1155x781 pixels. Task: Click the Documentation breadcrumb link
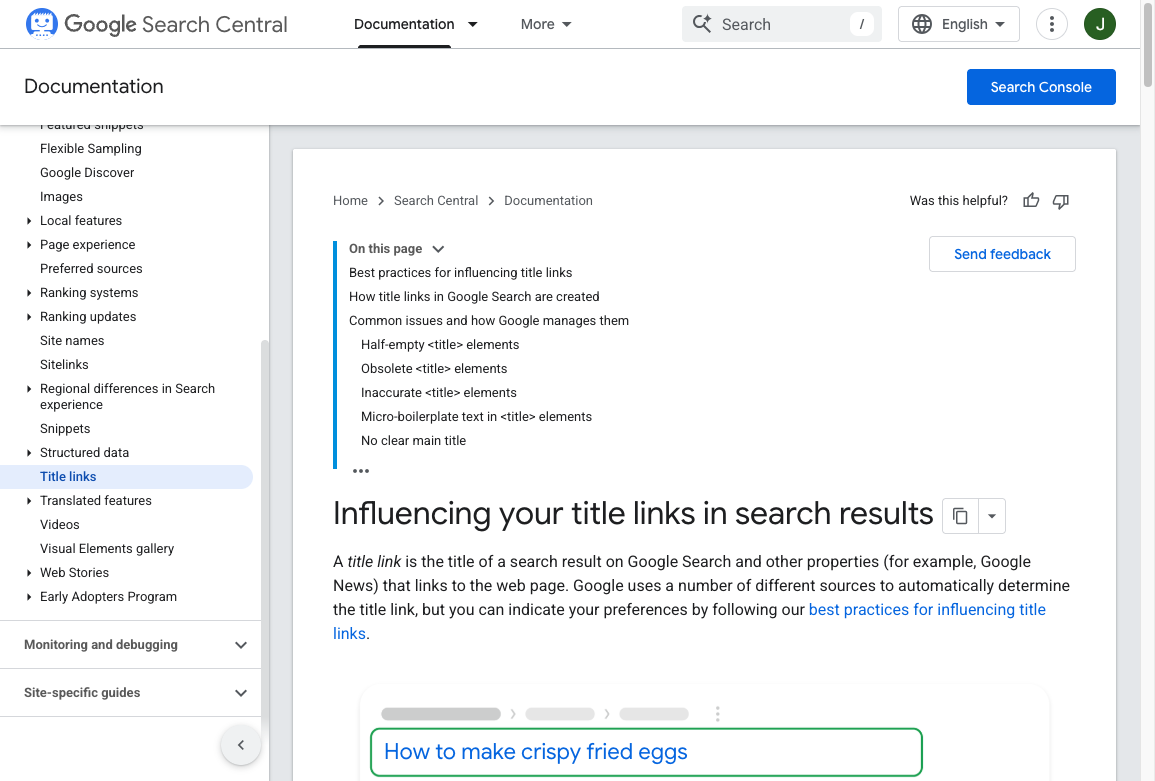pyautogui.click(x=548, y=200)
